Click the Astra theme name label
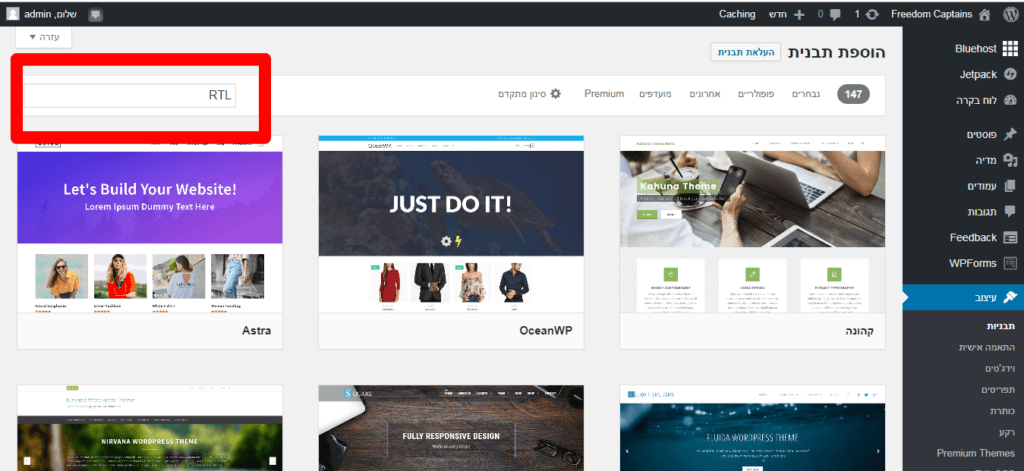This screenshot has height=471, width=1024. tap(255, 331)
